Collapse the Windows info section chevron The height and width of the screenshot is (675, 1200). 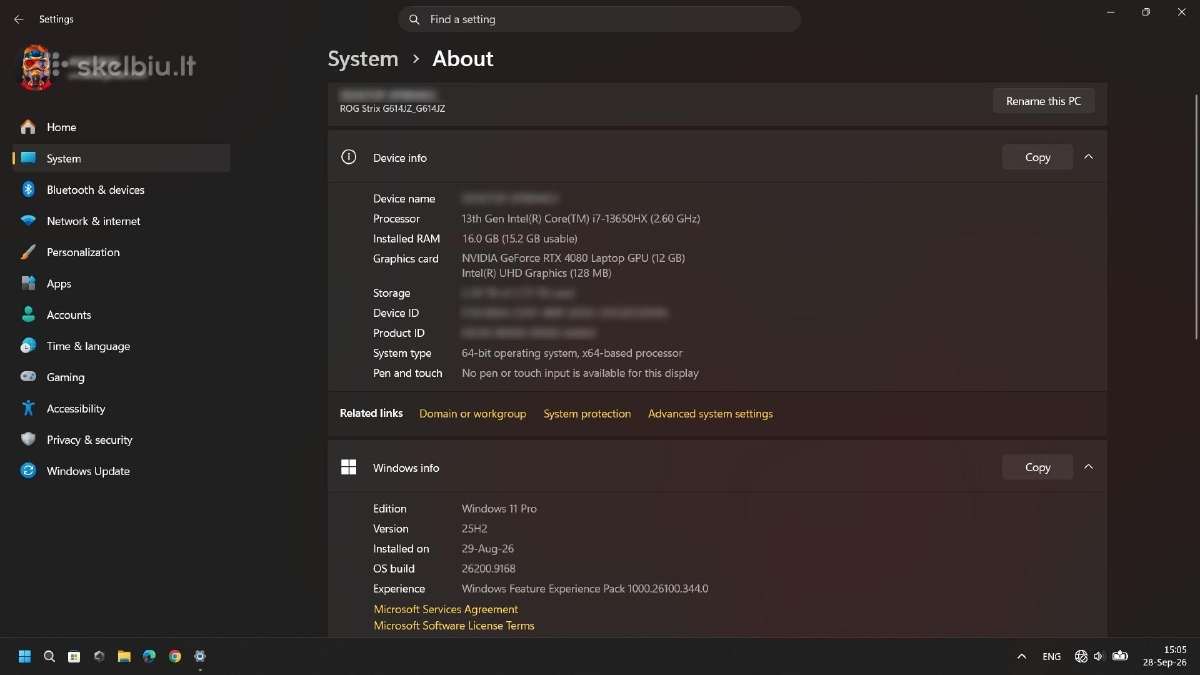(1089, 467)
